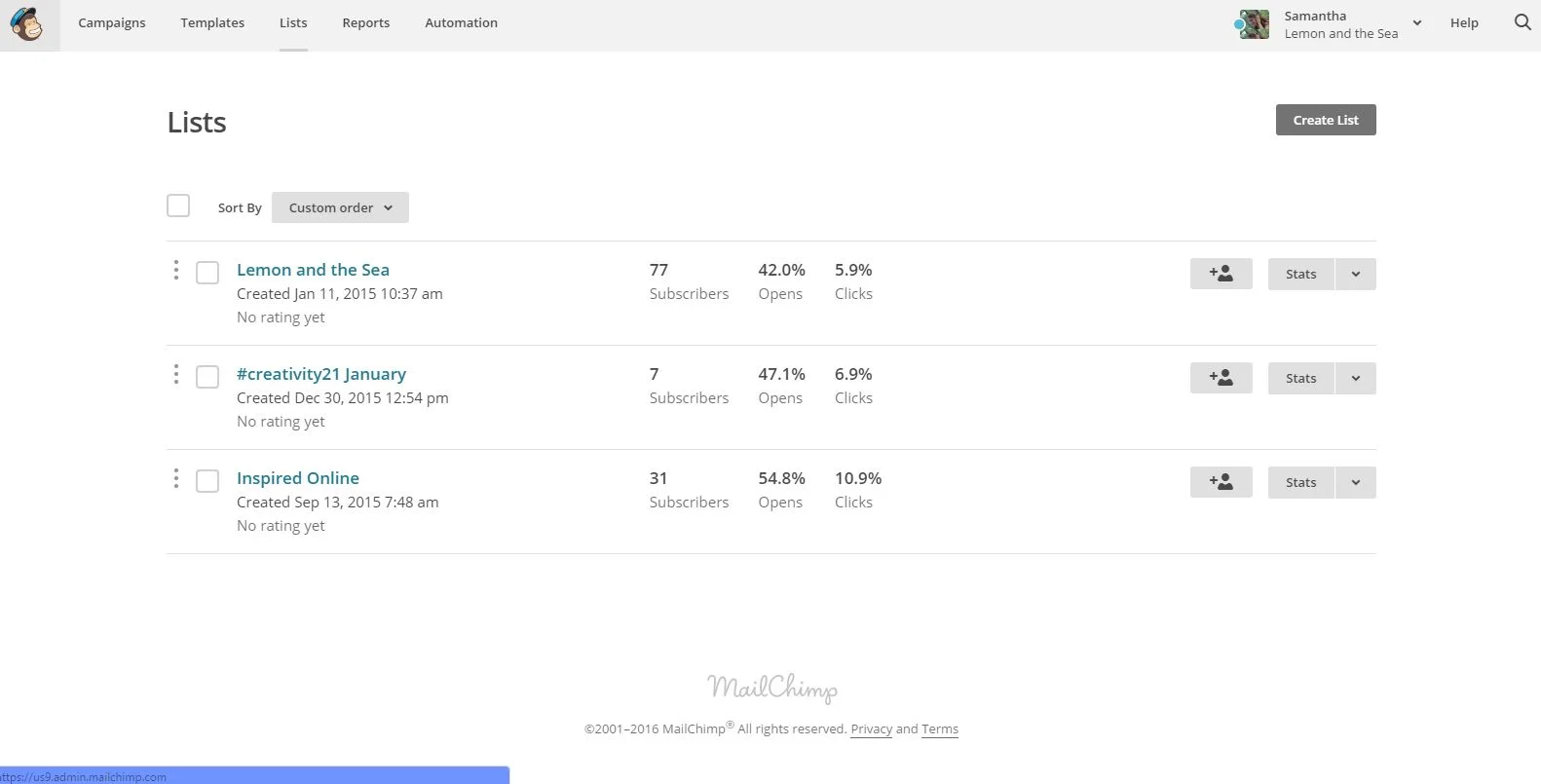Add subscriber to Inspired Online list
The width and height of the screenshot is (1541, 784).
click(x=1221, y=482)
